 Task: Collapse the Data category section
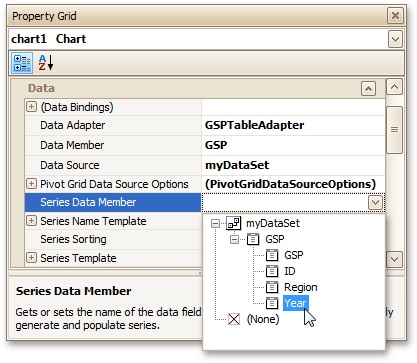pyautogui.click(x=368, y=89)
